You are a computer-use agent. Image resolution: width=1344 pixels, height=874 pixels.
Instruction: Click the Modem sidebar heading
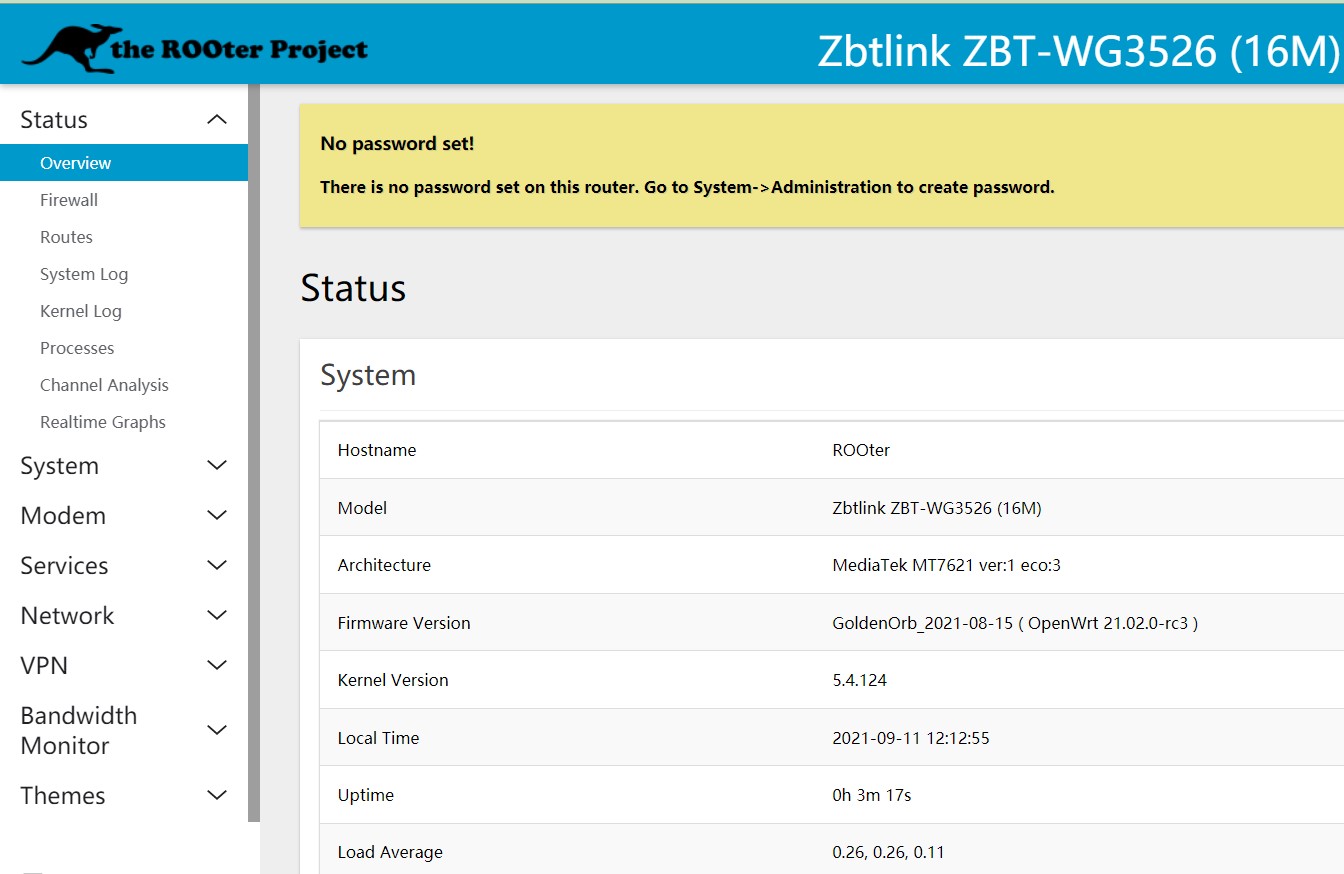pyautogui.click(x=63, y=516)
